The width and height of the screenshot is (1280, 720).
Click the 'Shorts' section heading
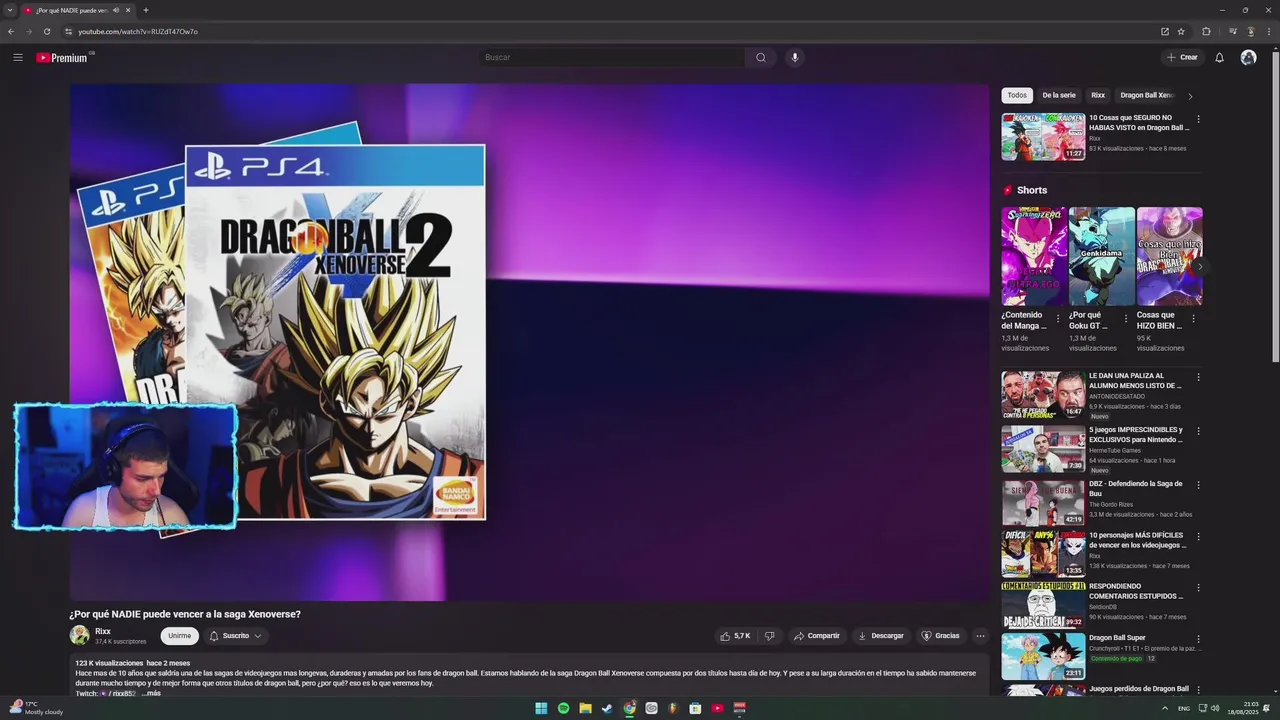coord(1032,190)
